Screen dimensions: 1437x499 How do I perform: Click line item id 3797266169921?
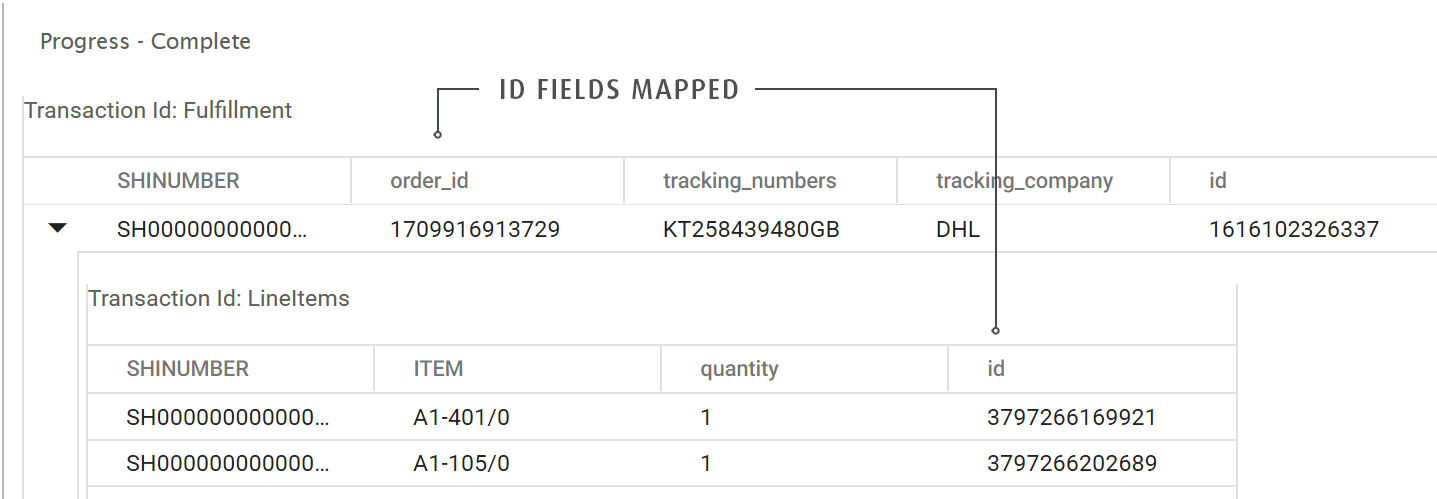[x=1071, y=417]
